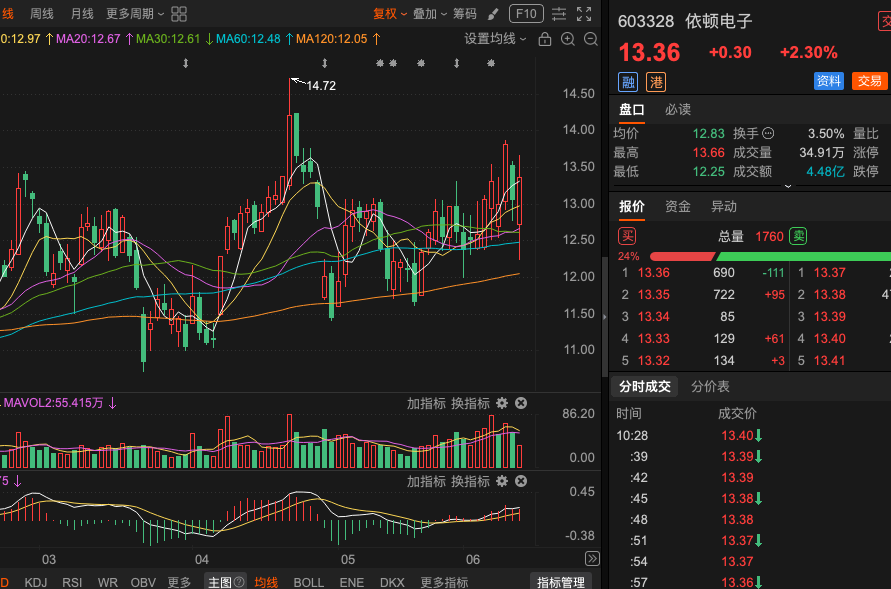Select the 盘口 tab
The image size is (891, 589).
(631, 110)
